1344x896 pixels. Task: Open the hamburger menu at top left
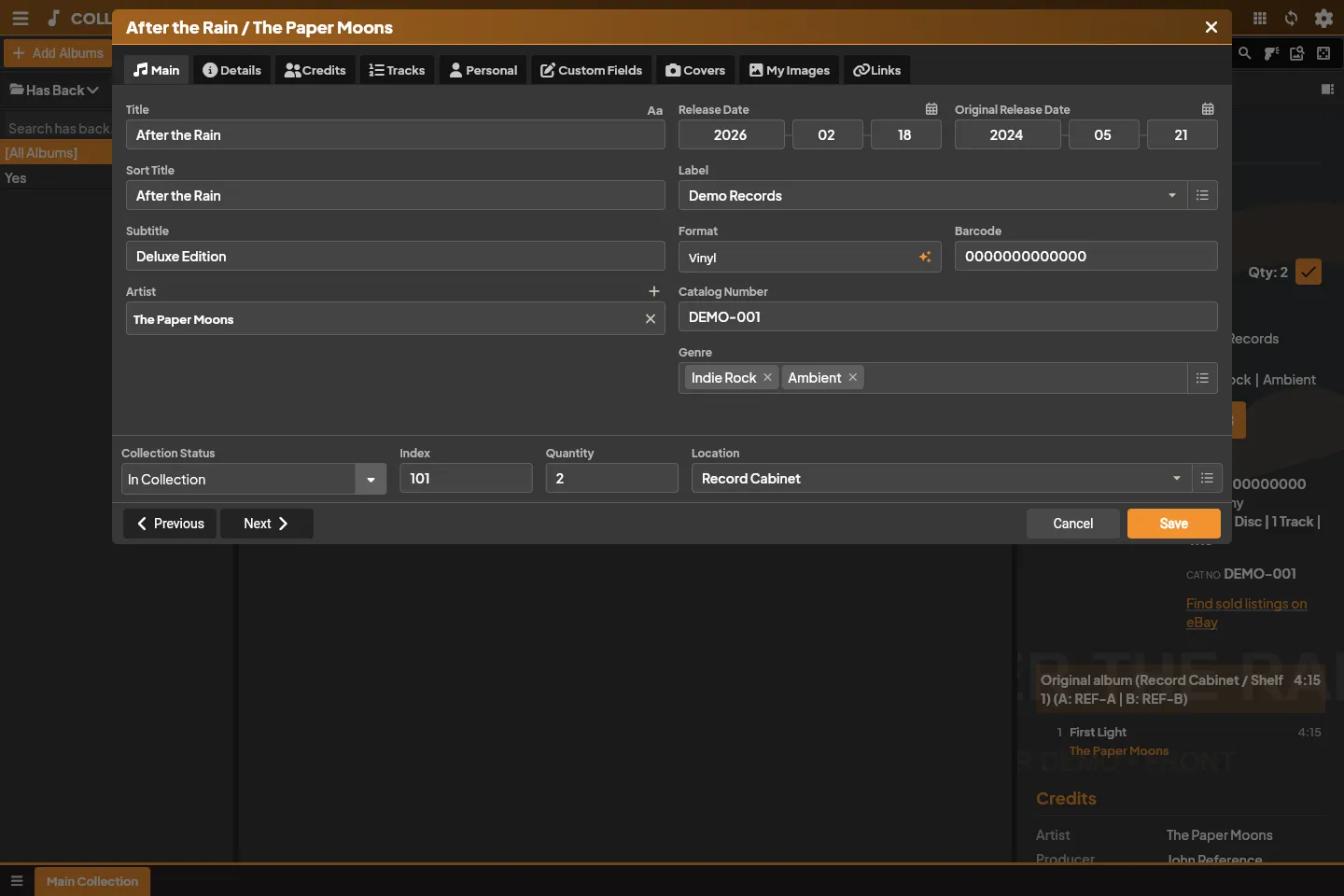pyautogui.click(x=21, y=18)
